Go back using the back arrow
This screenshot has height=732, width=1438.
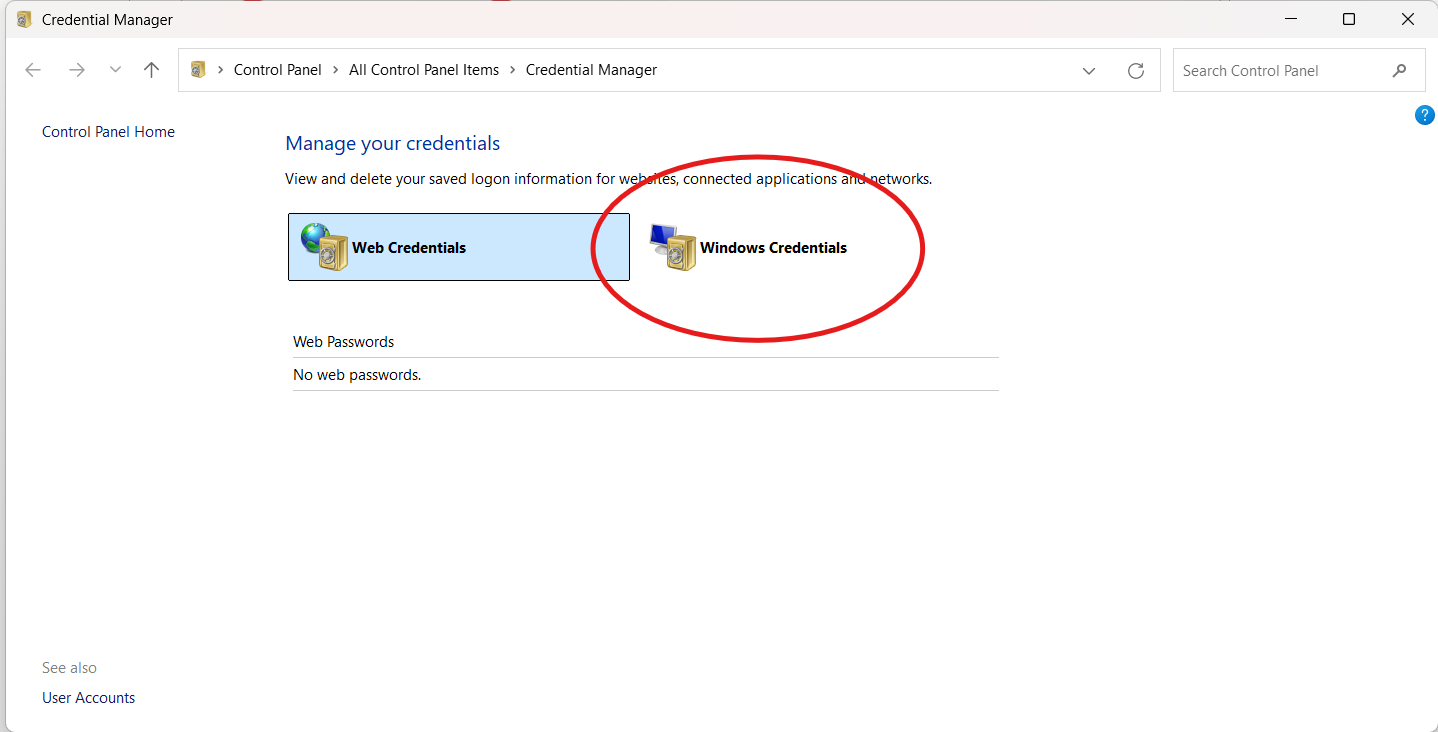pyautogui.click(x=33, y=70)
